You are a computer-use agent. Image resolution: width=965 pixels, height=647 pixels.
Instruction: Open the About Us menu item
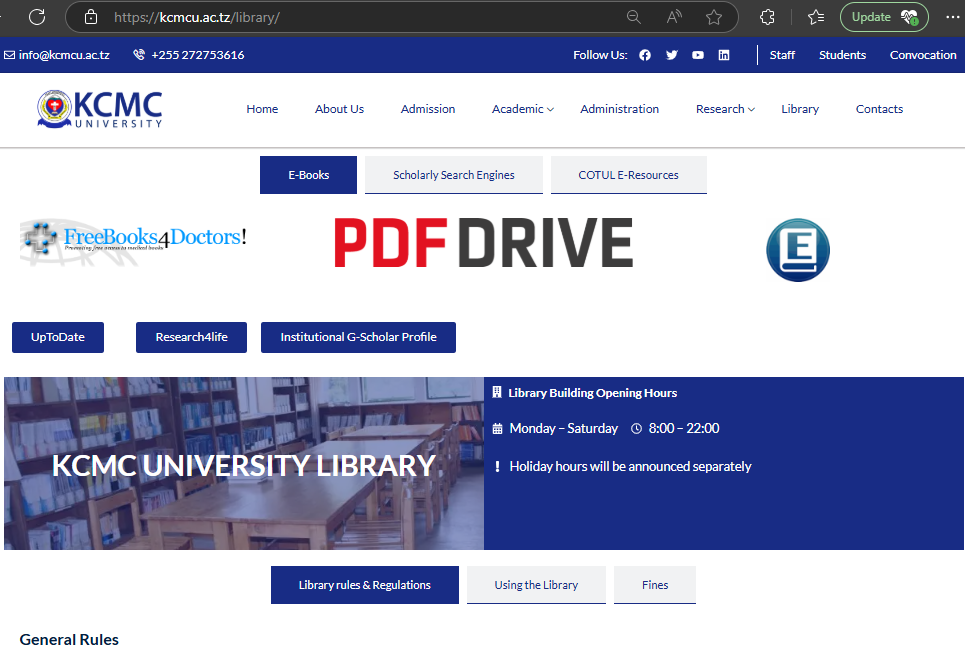point(339,109)
